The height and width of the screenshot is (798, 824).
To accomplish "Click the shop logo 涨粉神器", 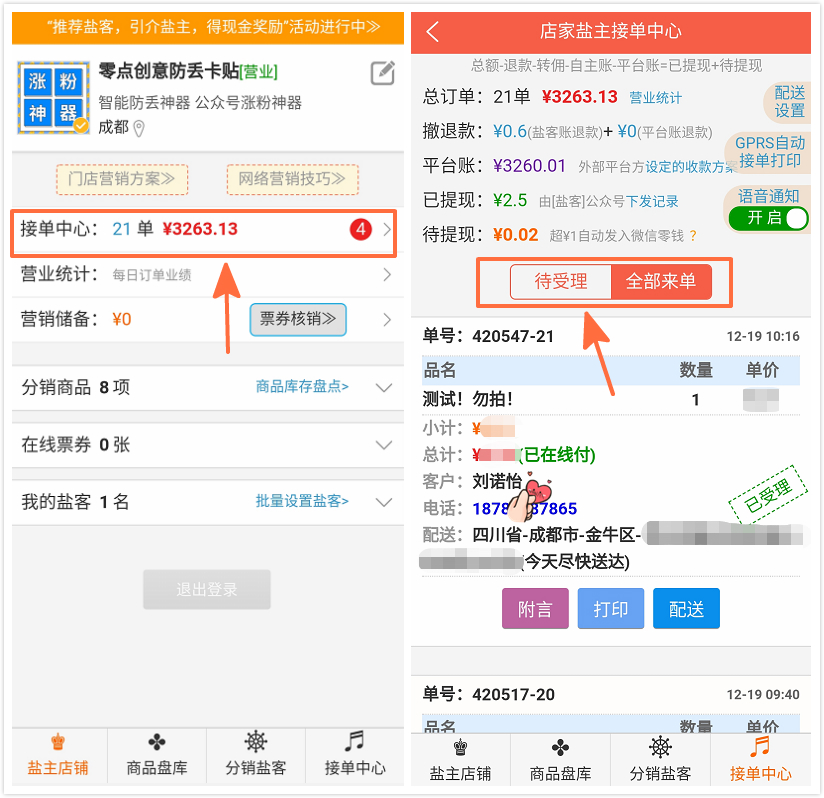I will tap(52, 97).
